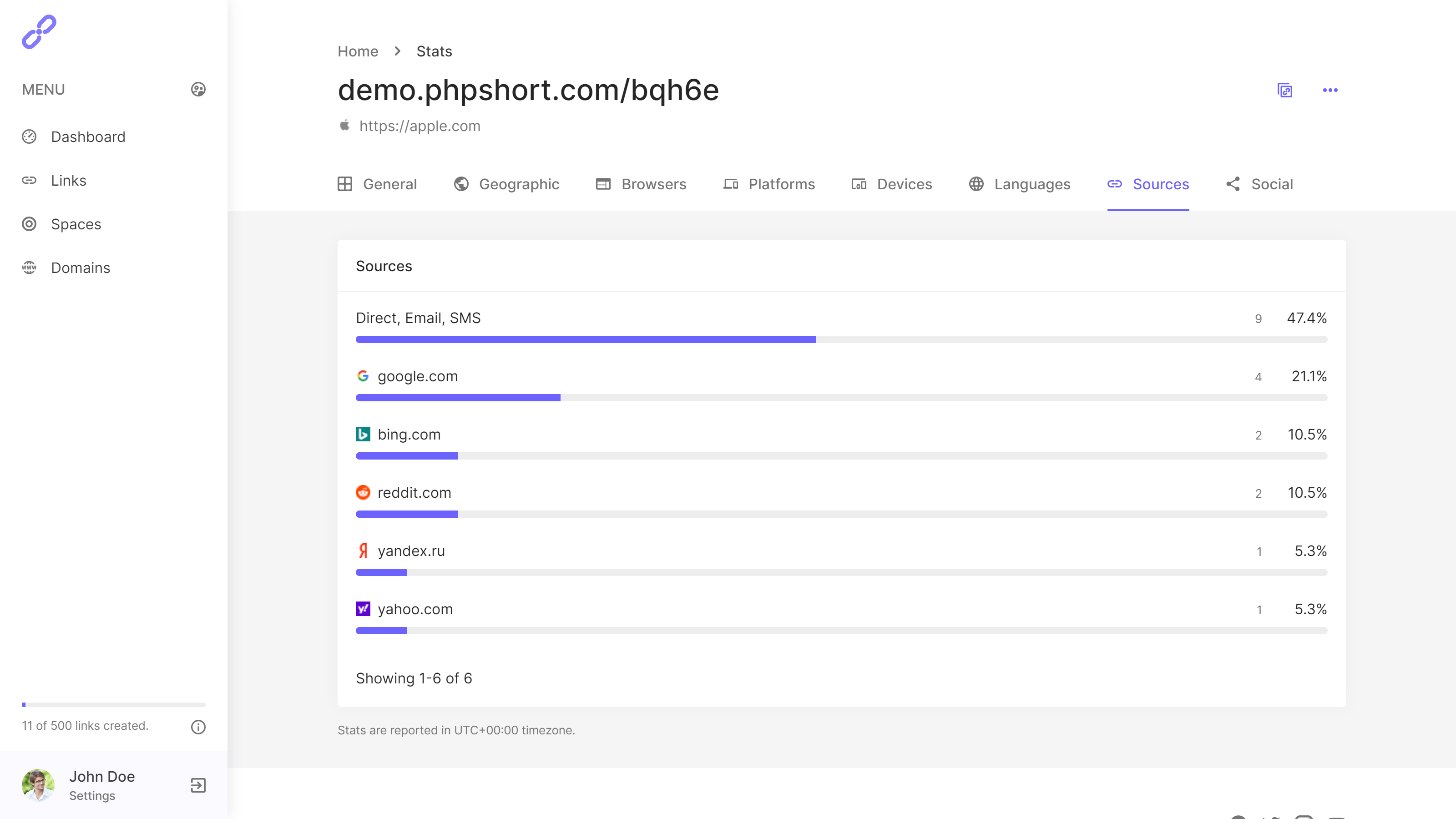Click Home in the breadcrumb
This screenshot has height=819, width=1456.
click(x=357, y=51)
